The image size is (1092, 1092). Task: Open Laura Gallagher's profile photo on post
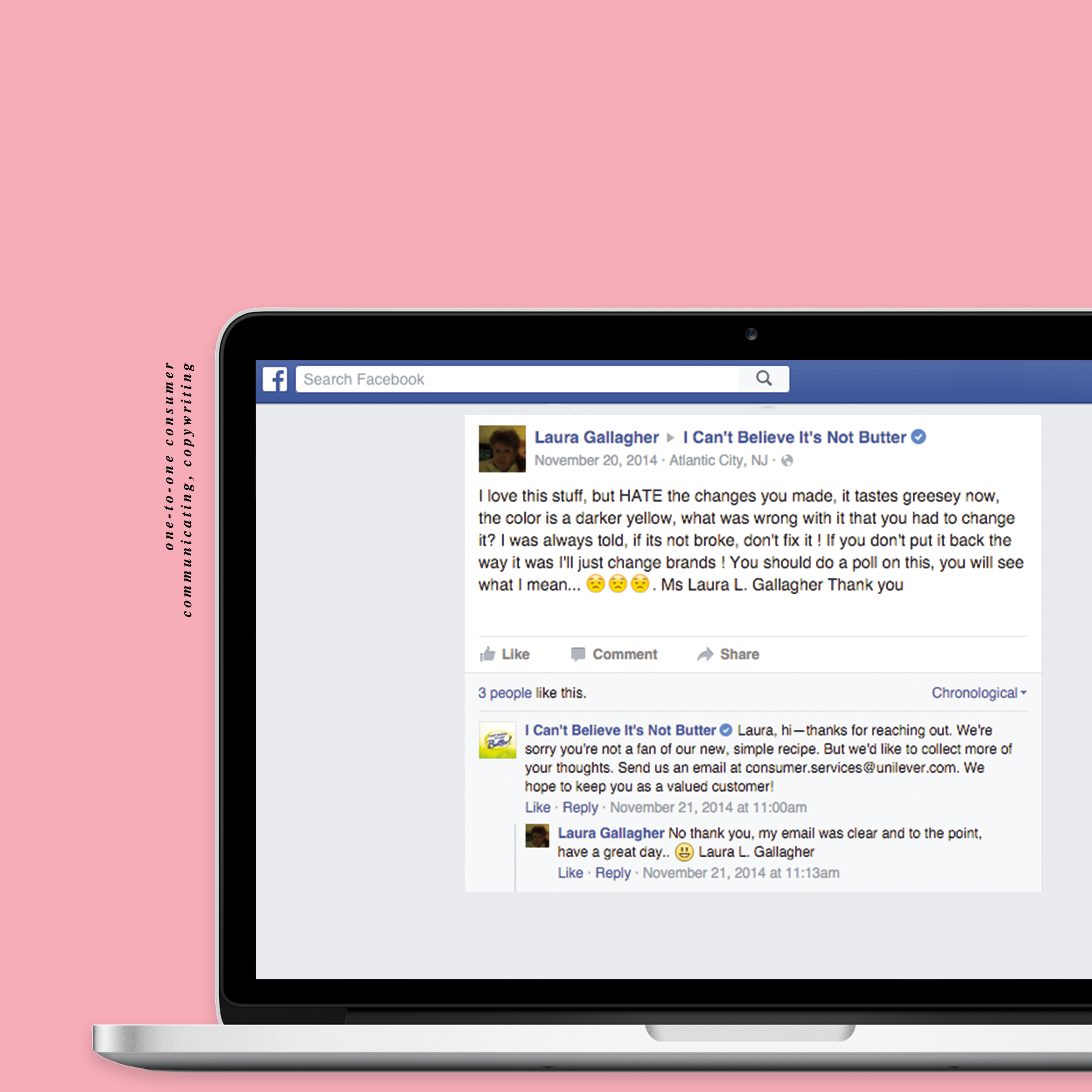502,449
